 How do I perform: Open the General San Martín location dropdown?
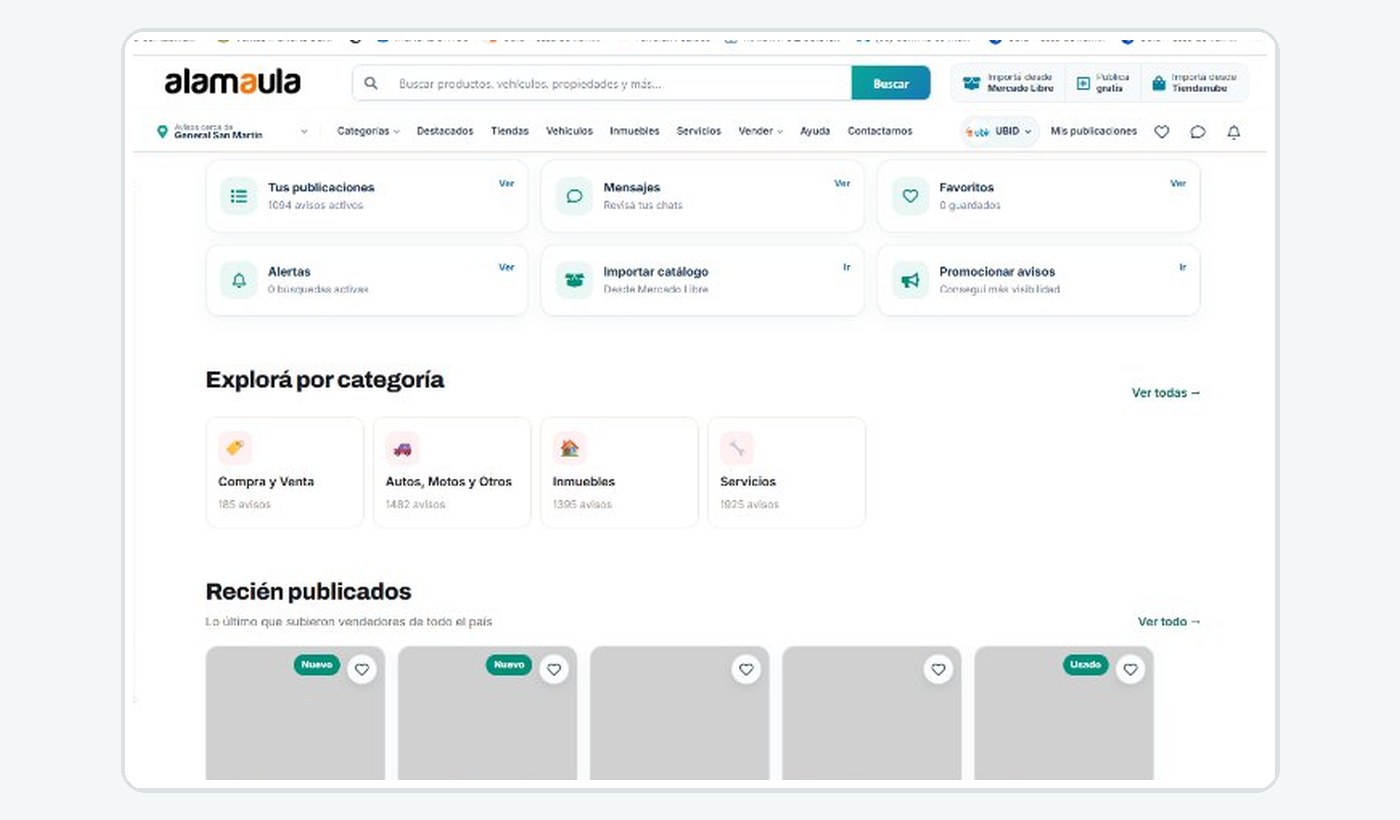pyautogui.click(x=232, y=131)
